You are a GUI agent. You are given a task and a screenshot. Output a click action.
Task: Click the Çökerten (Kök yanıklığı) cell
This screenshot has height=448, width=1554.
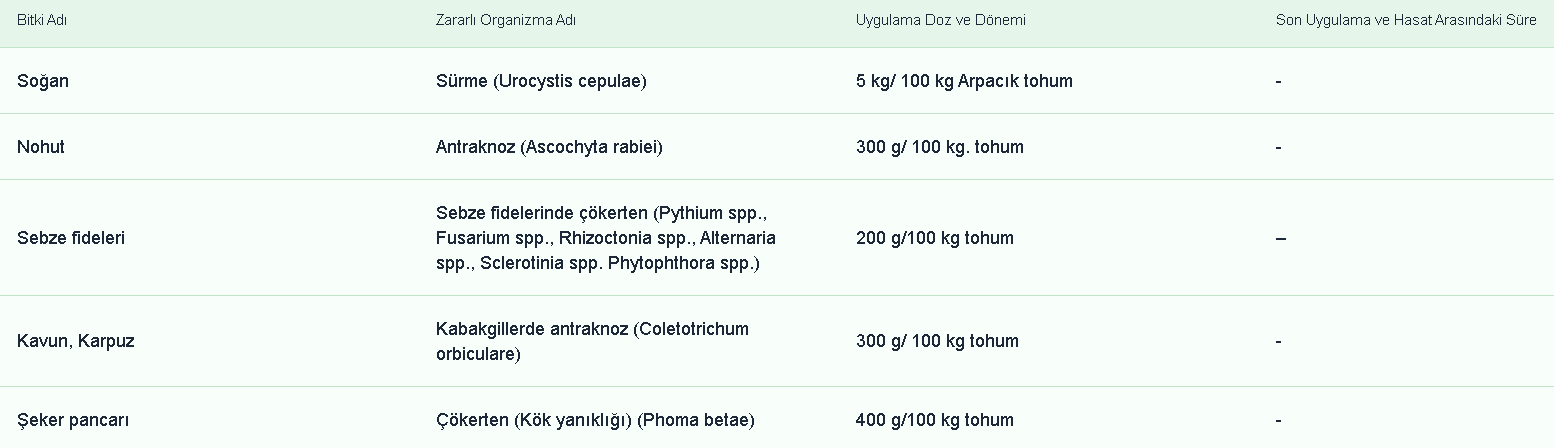[595, 420]
